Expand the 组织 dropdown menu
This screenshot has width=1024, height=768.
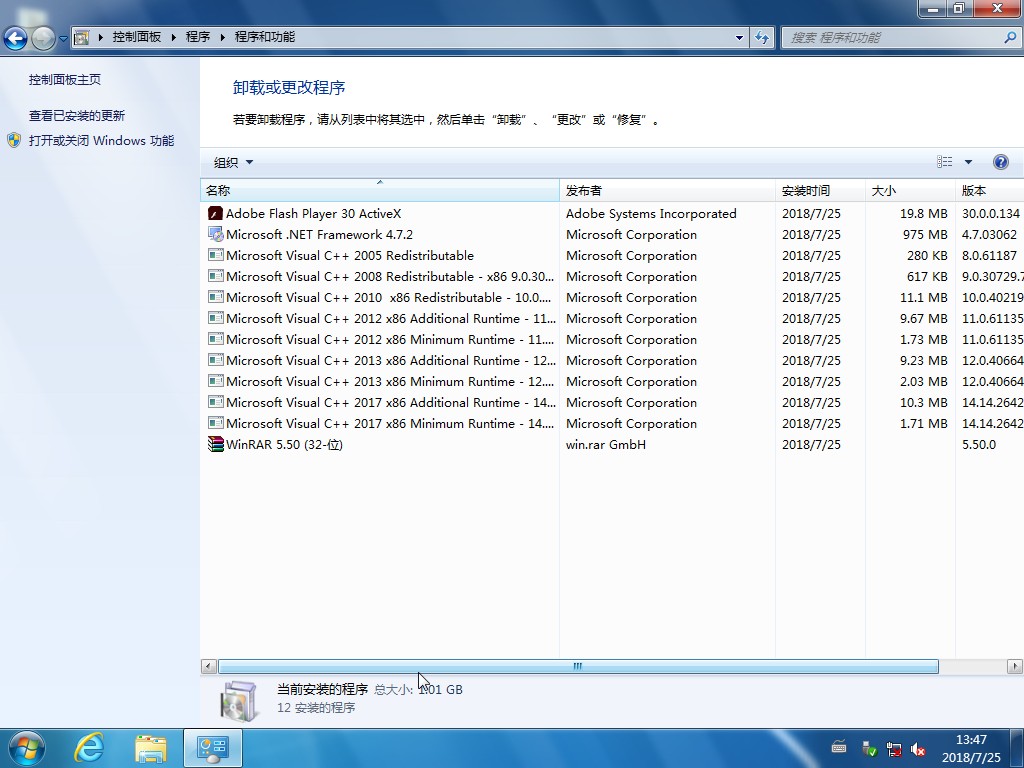233,162
